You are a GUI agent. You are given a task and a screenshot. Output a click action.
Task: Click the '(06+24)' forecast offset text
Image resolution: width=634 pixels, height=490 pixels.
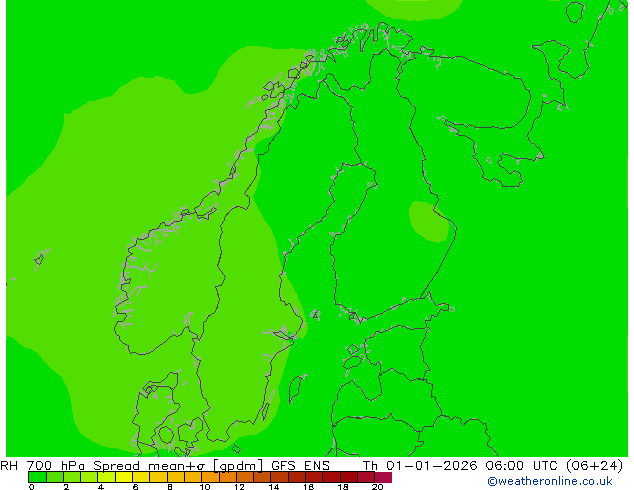(594, 466)
